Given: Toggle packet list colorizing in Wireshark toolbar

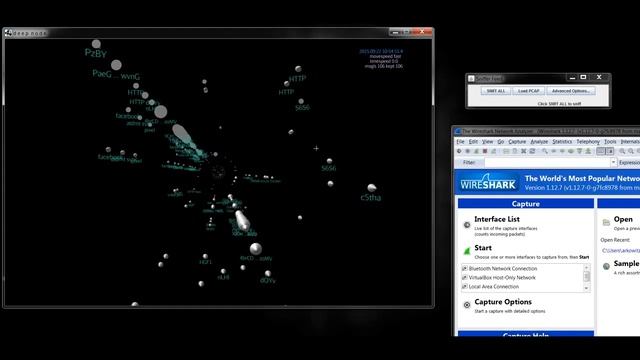Looking at the screenshot, I should coord(601,151).
